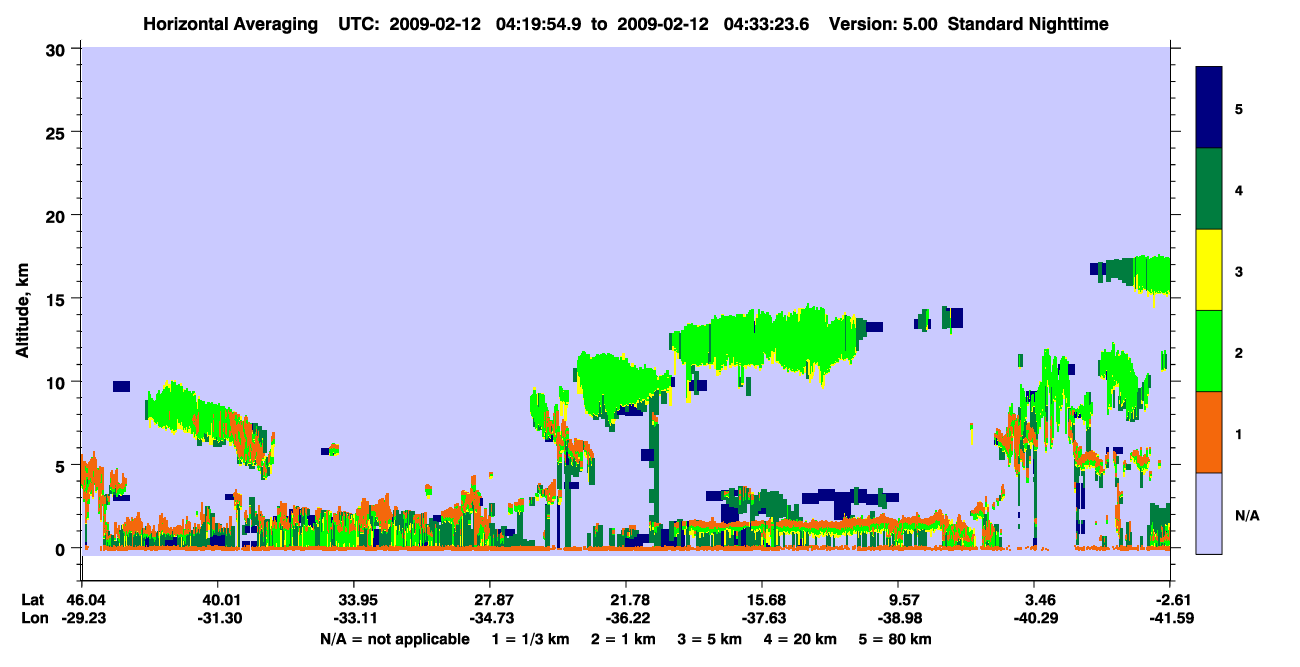
Task: Click longitude value -38.98
Action: (898, 618)
